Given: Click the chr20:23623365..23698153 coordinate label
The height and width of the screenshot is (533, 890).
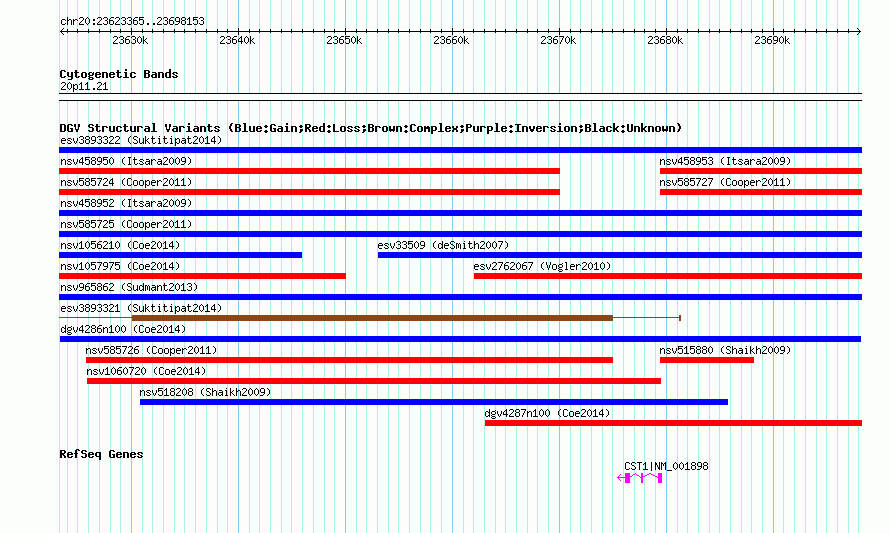Looking at the screenshot, I should coord(132,22).
